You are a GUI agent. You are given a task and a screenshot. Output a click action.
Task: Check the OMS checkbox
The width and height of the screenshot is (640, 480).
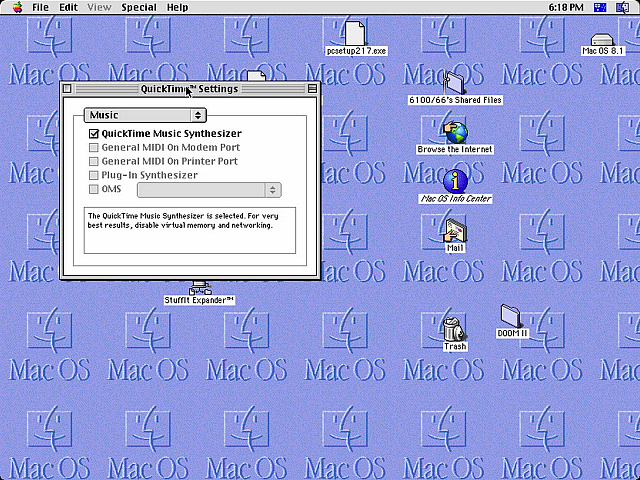94,189
